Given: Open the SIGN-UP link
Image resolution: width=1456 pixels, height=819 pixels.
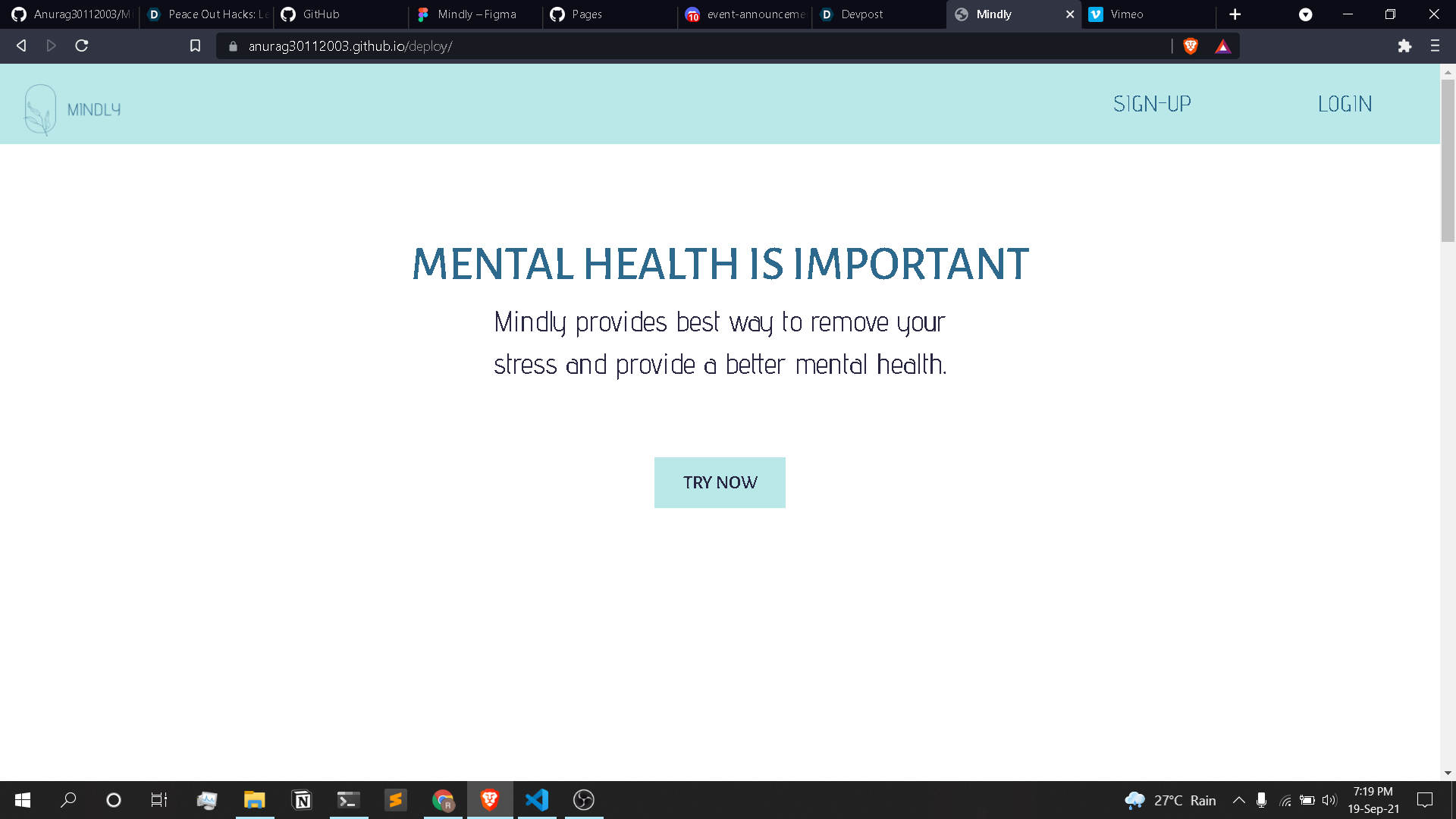Looking at the screenshot, I should pyautogui.click(x=1152, y=104).
